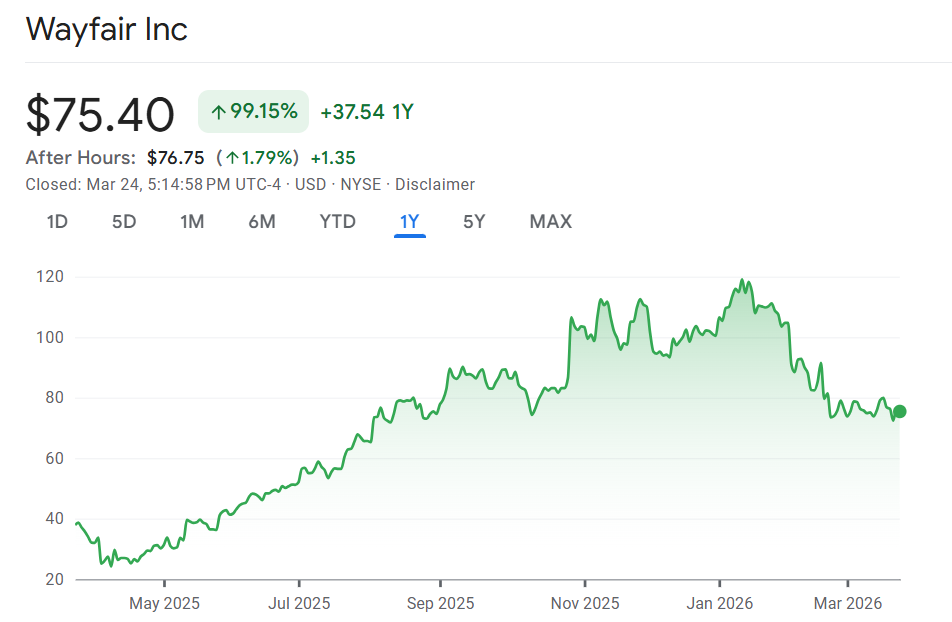Click the after-hours 1.79% up arrow
Screen dimensions: 952x622
point(232,158)
